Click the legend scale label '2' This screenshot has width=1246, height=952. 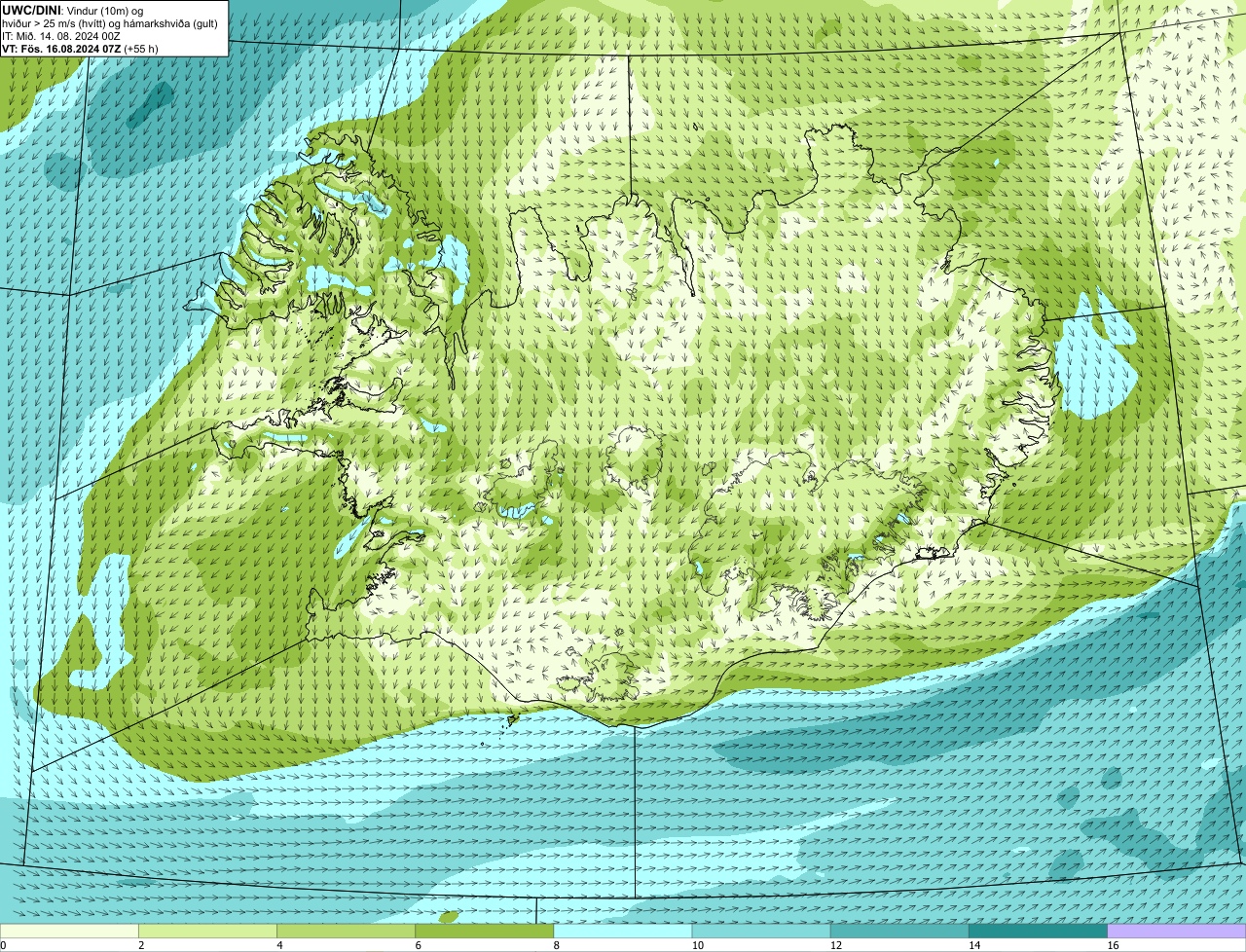point(141,945)
